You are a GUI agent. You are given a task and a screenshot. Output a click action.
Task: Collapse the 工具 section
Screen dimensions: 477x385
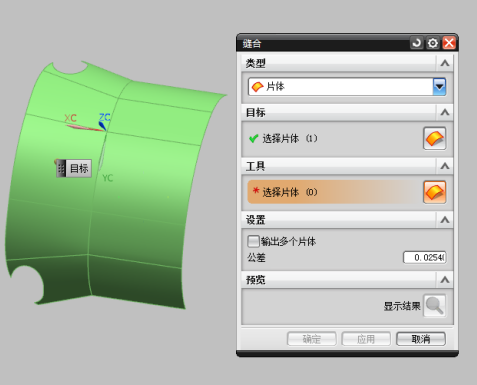[x=445, y=166]
